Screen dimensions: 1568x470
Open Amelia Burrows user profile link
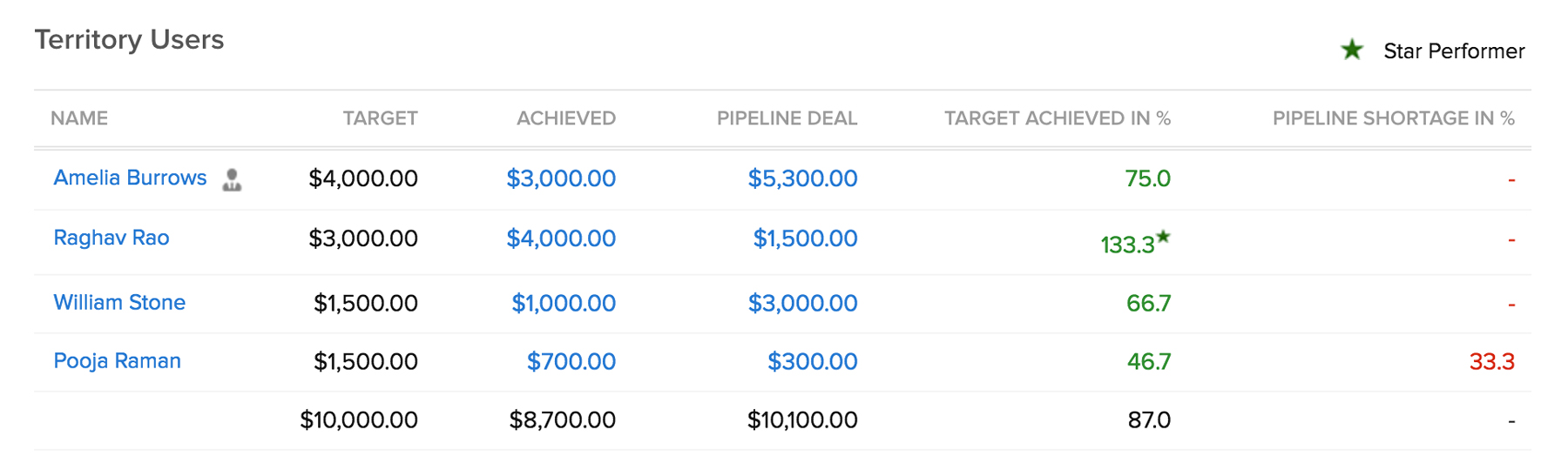[130, 178]
